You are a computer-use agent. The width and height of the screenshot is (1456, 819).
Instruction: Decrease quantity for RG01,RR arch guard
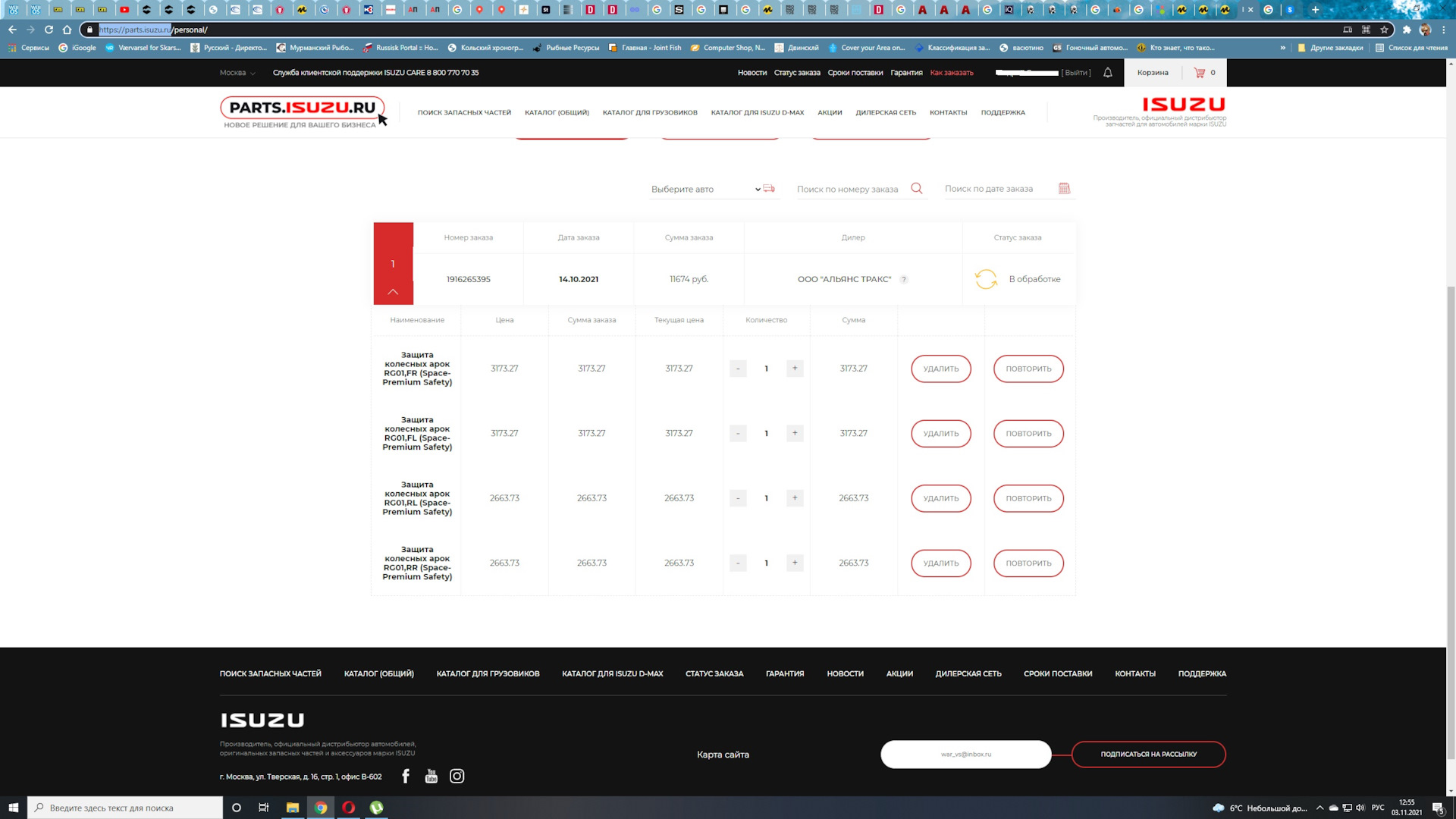pos(738,563)
